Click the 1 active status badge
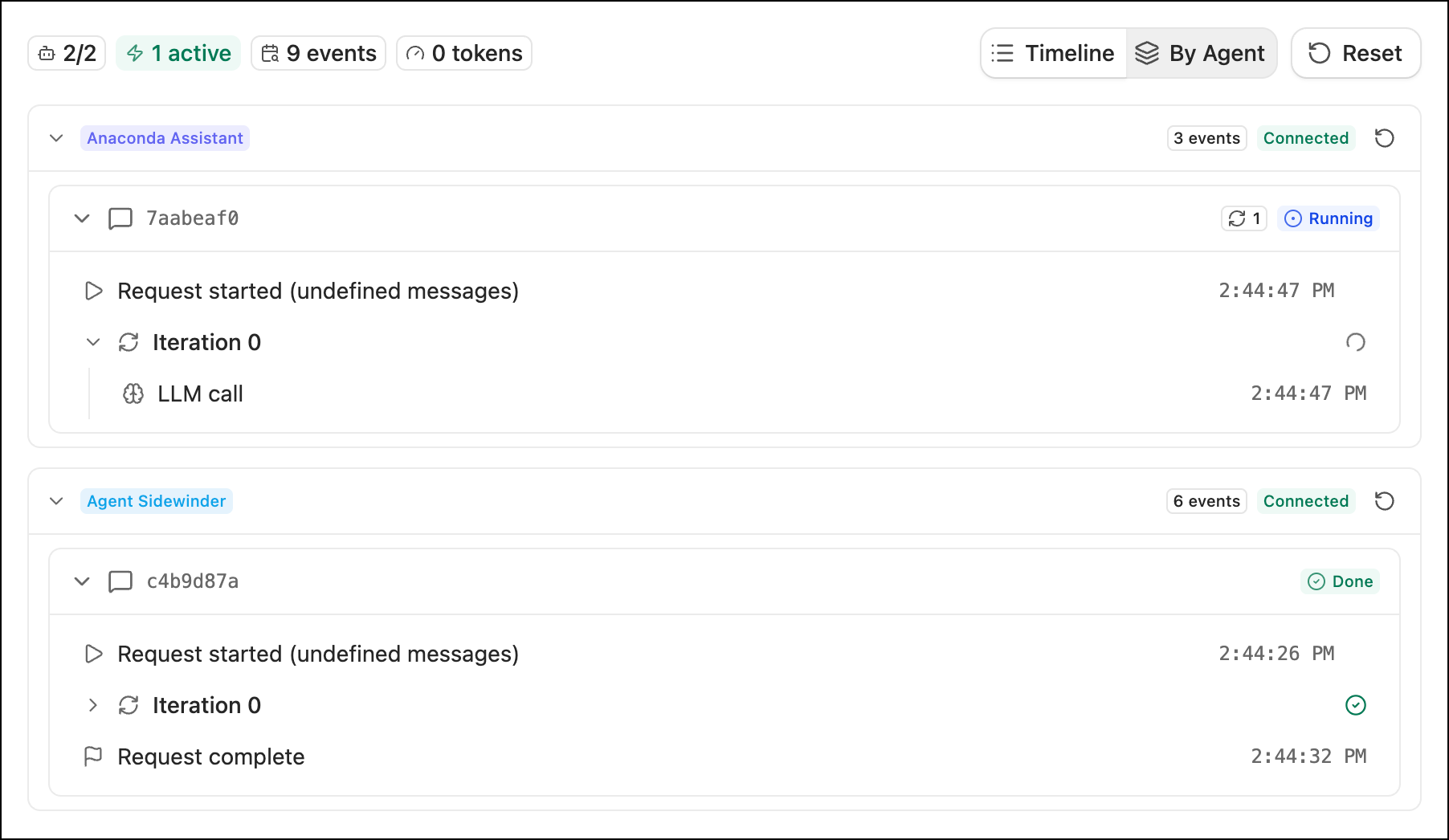 pyautogui.click(x=178, y=53)
